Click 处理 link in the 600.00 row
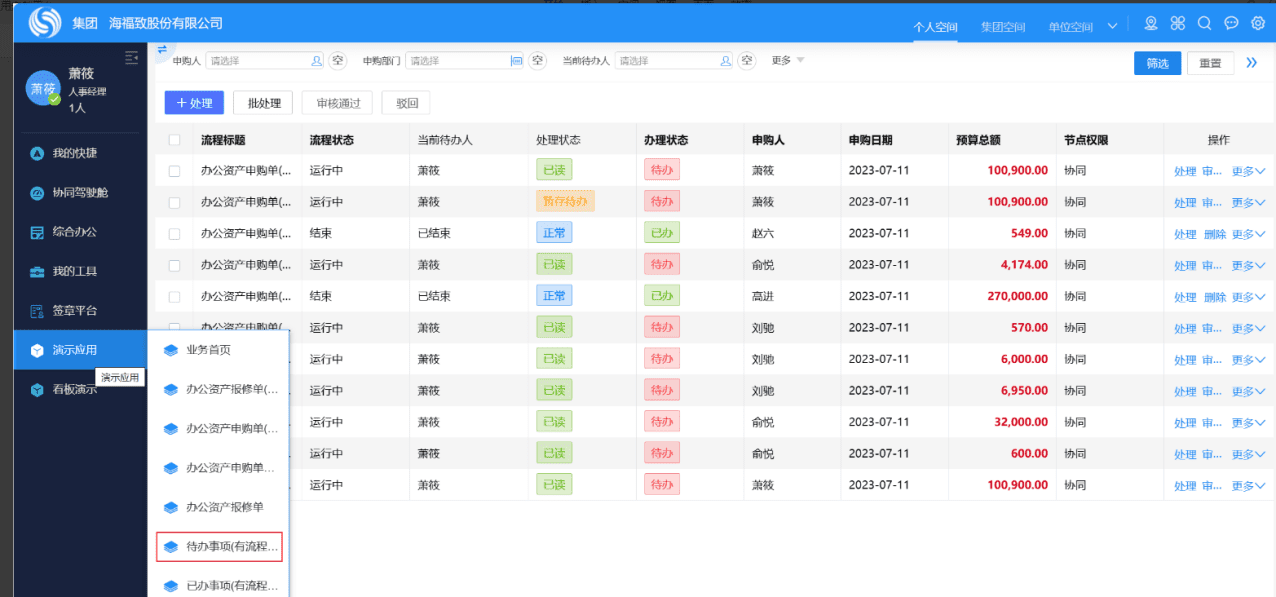 1185,455
